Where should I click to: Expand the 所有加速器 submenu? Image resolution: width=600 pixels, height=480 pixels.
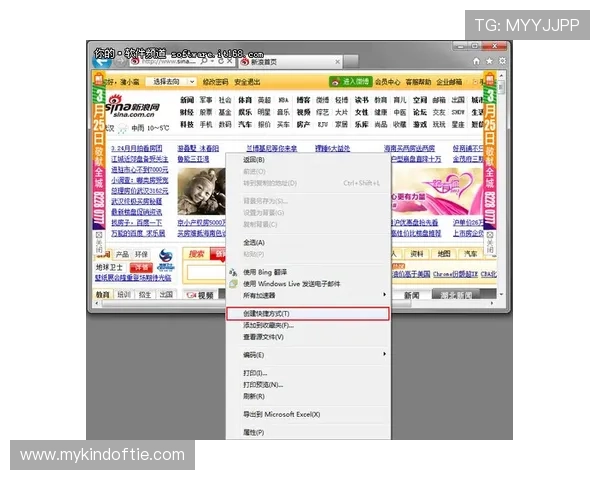click(x=384, y=295)
